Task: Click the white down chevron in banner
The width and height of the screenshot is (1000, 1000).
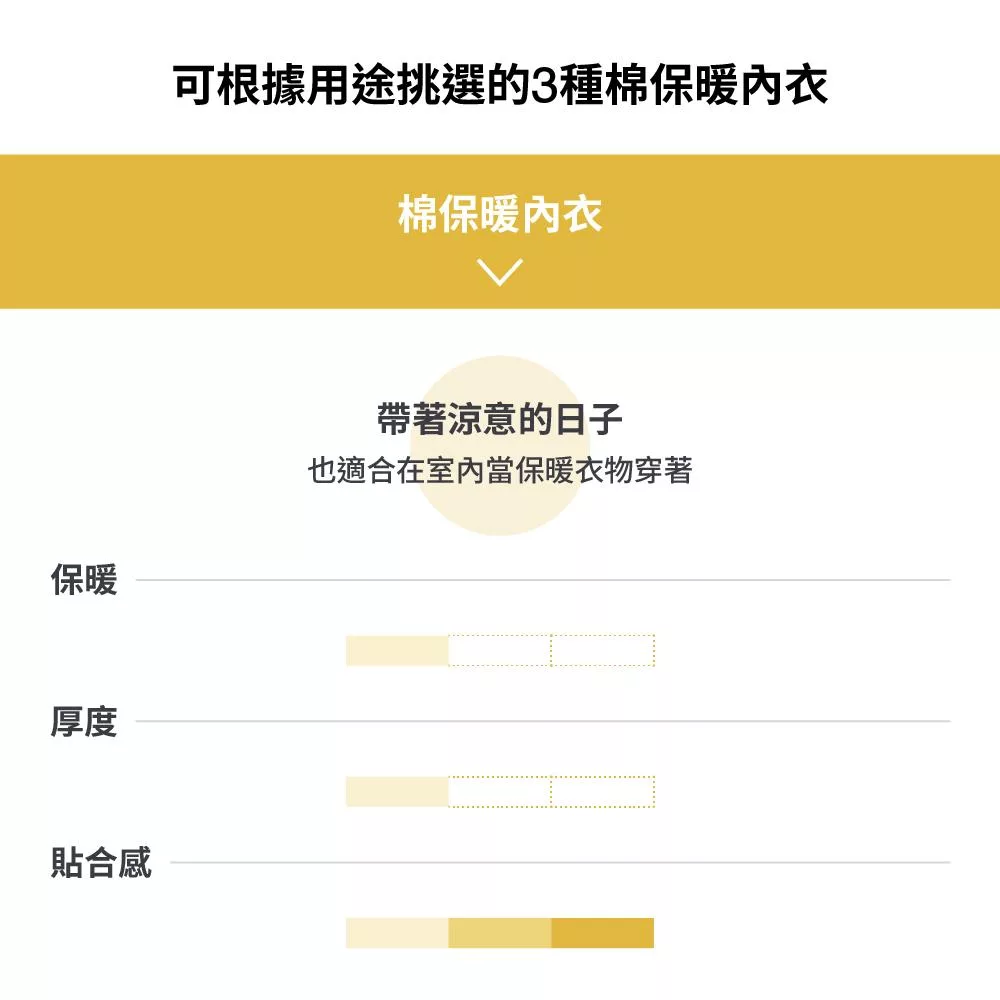Action: (500, 271)
